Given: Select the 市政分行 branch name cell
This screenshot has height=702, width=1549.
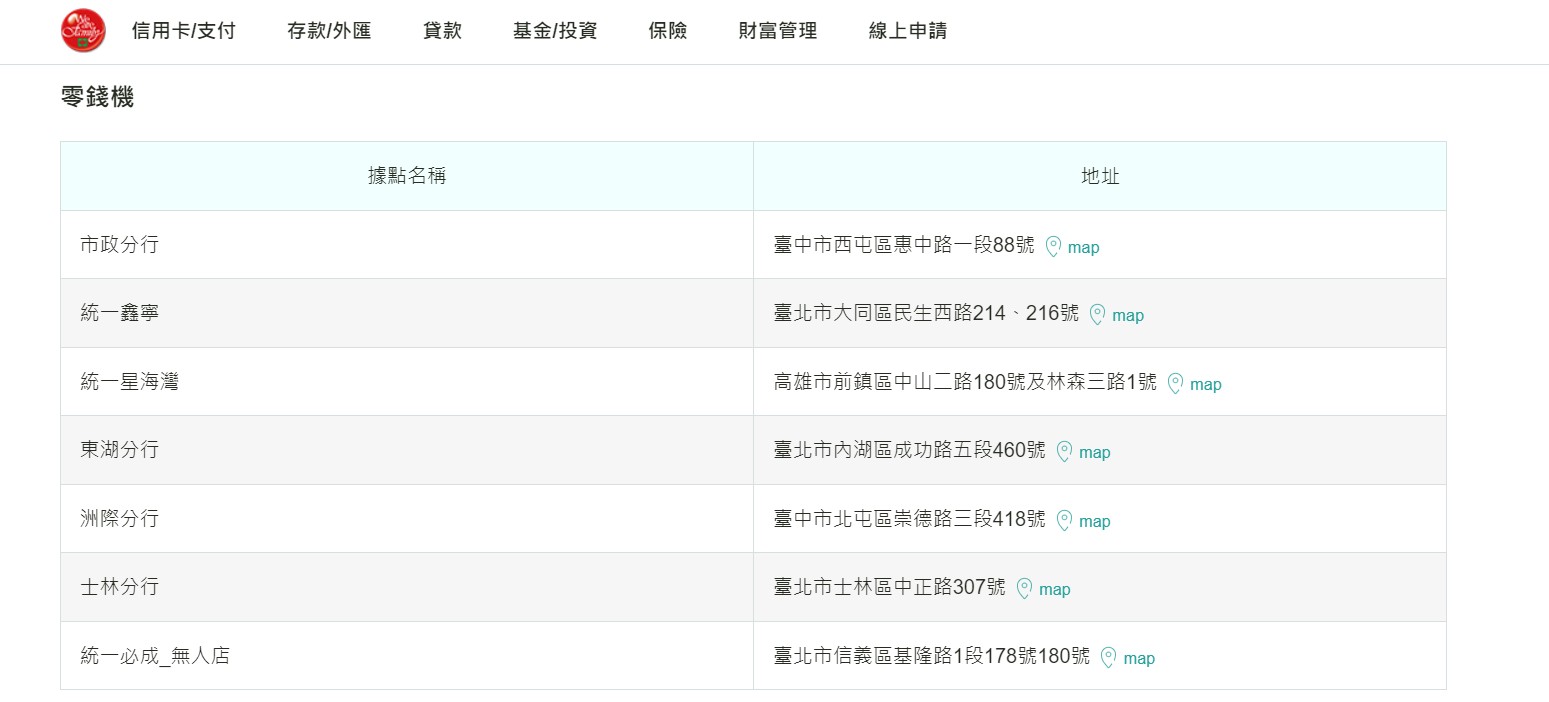Looking at the screenshot, I should (407, 245).
